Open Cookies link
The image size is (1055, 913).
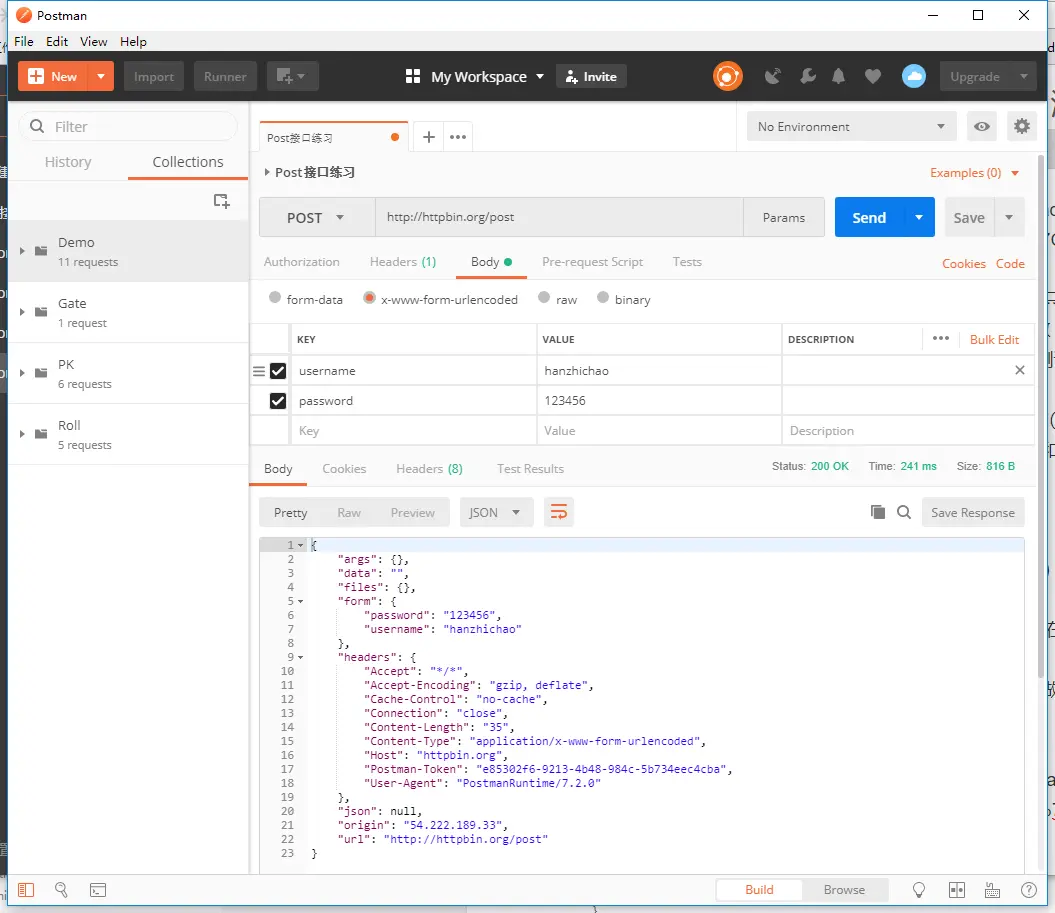(963, 264)
